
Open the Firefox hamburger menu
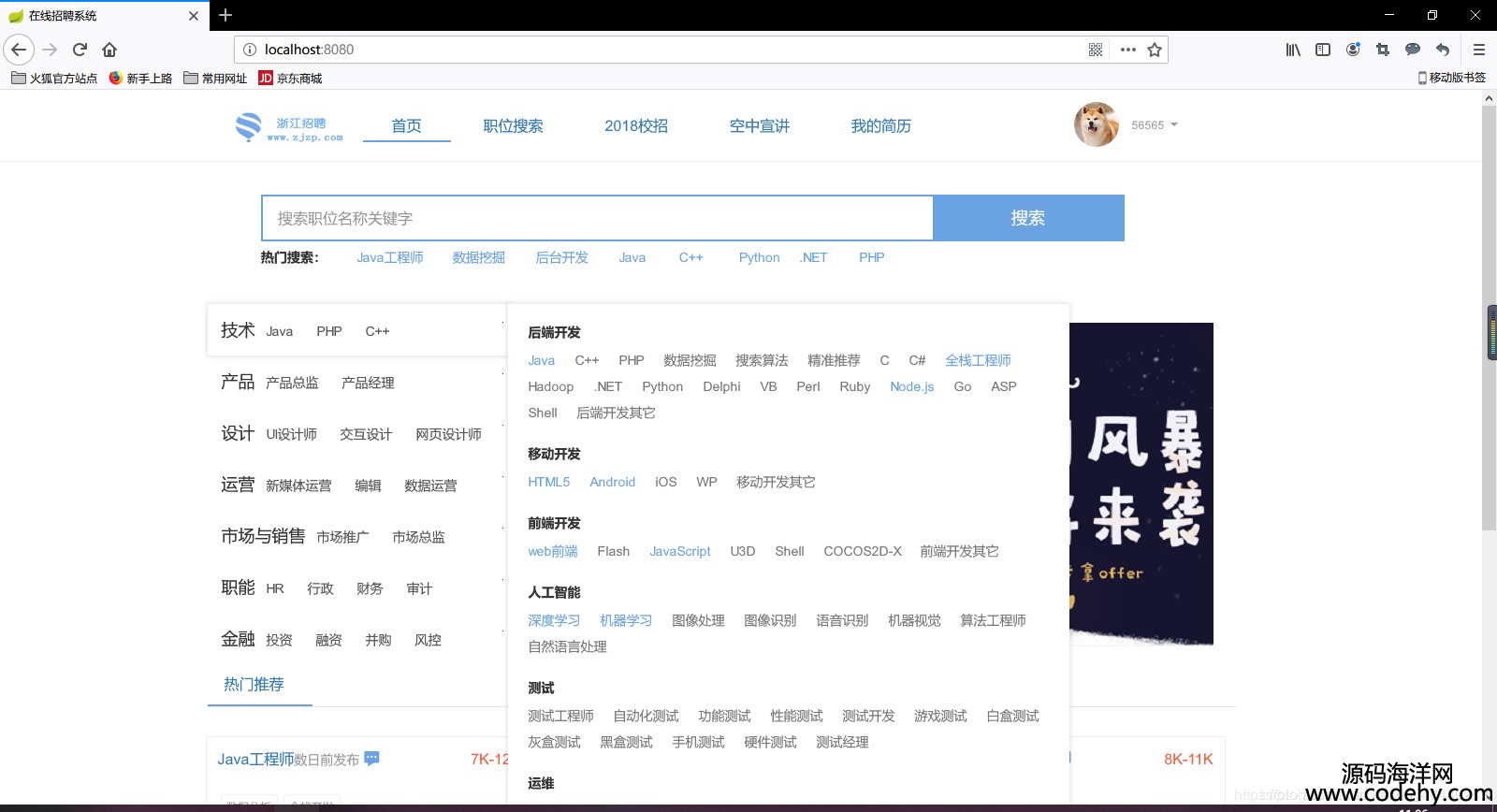point(1479,50)
